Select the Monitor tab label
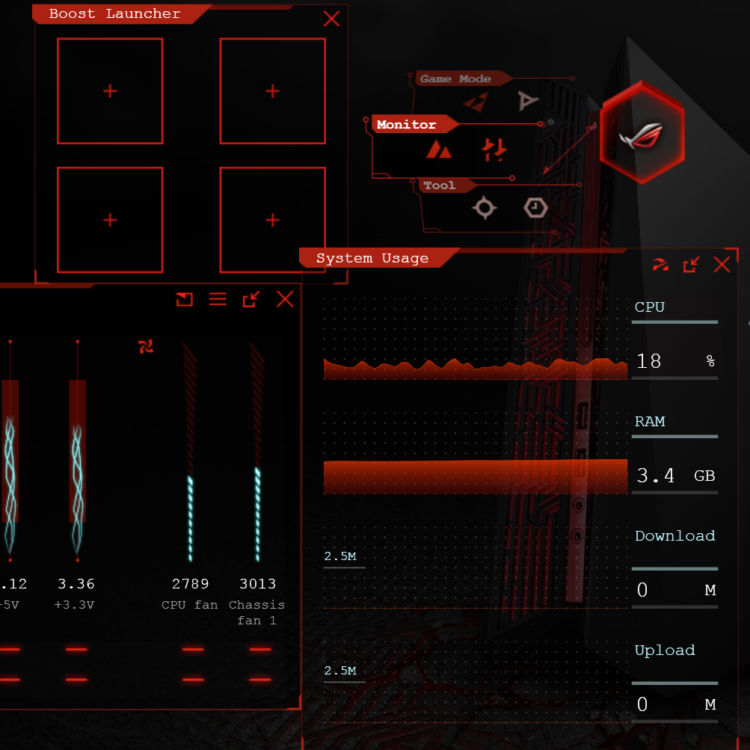The width and height of the screenshot is (750, 750). (406, 125)
